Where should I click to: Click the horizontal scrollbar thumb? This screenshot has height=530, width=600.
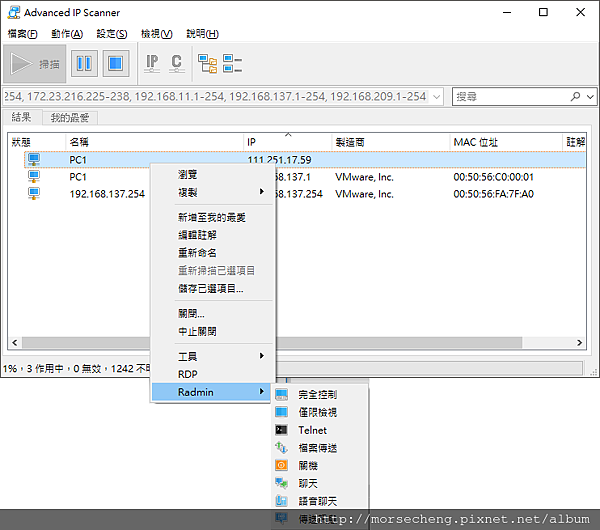(x=272, y=342)
